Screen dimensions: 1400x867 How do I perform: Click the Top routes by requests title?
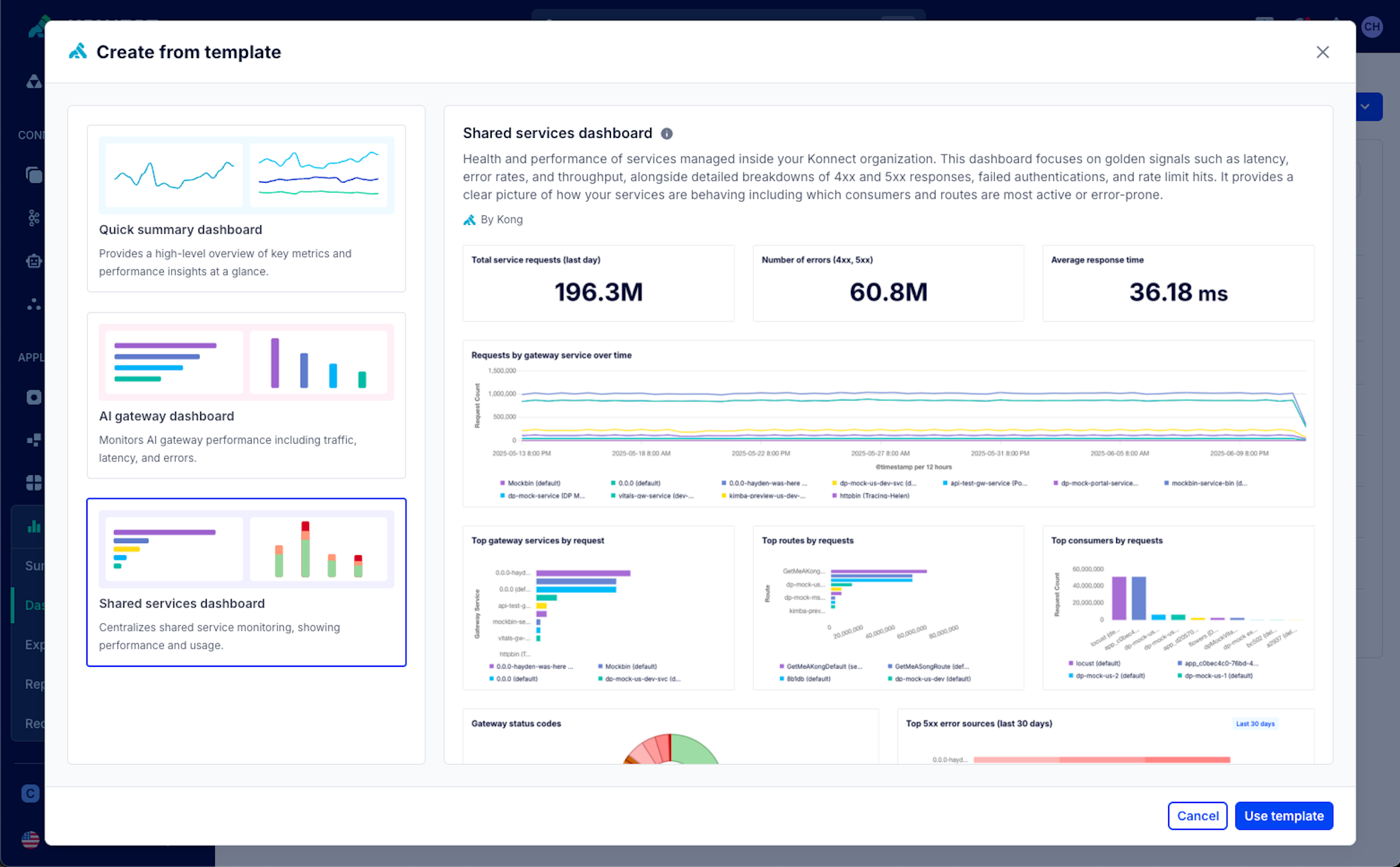click(x=807, y=540)
